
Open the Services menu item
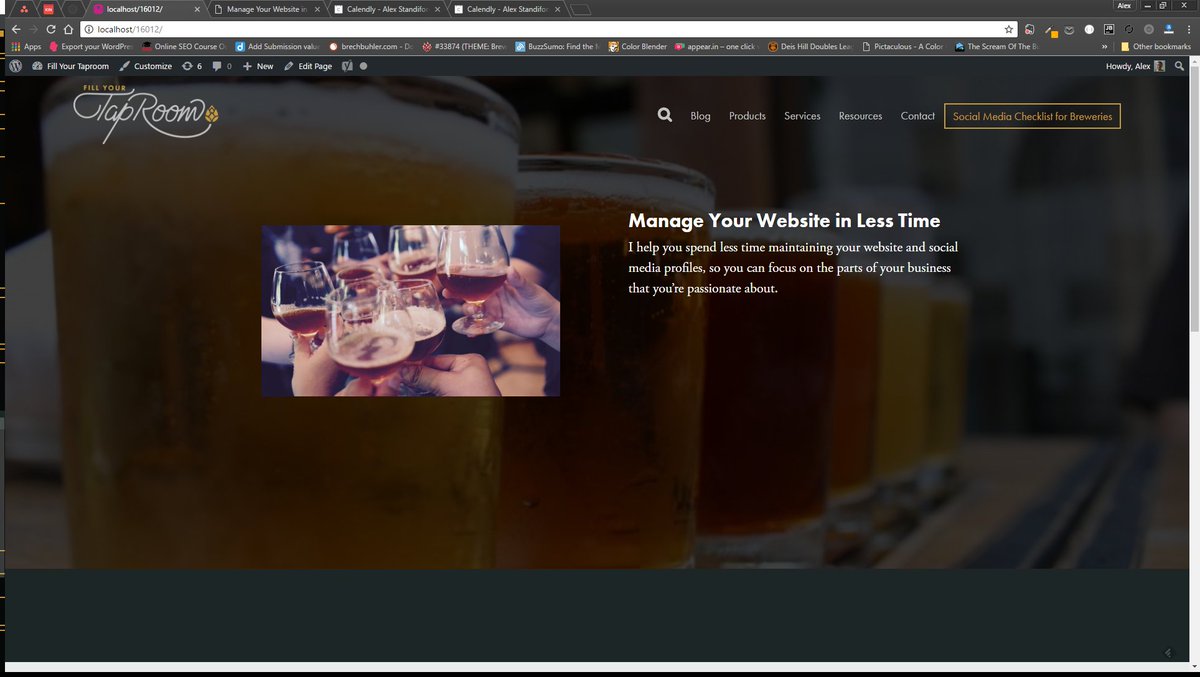coord(802,116)
